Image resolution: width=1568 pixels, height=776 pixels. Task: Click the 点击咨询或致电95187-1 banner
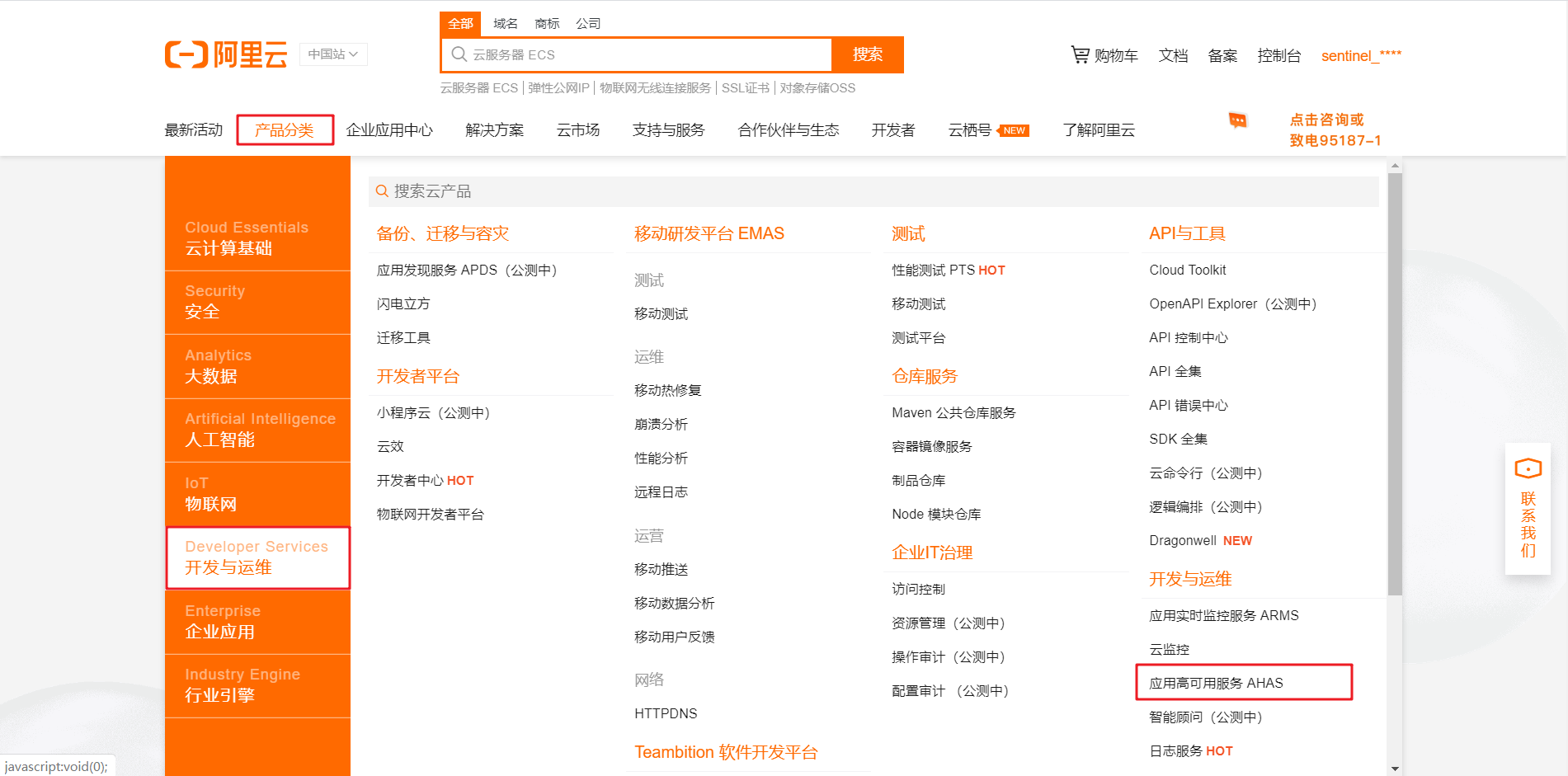[1335, 130]
